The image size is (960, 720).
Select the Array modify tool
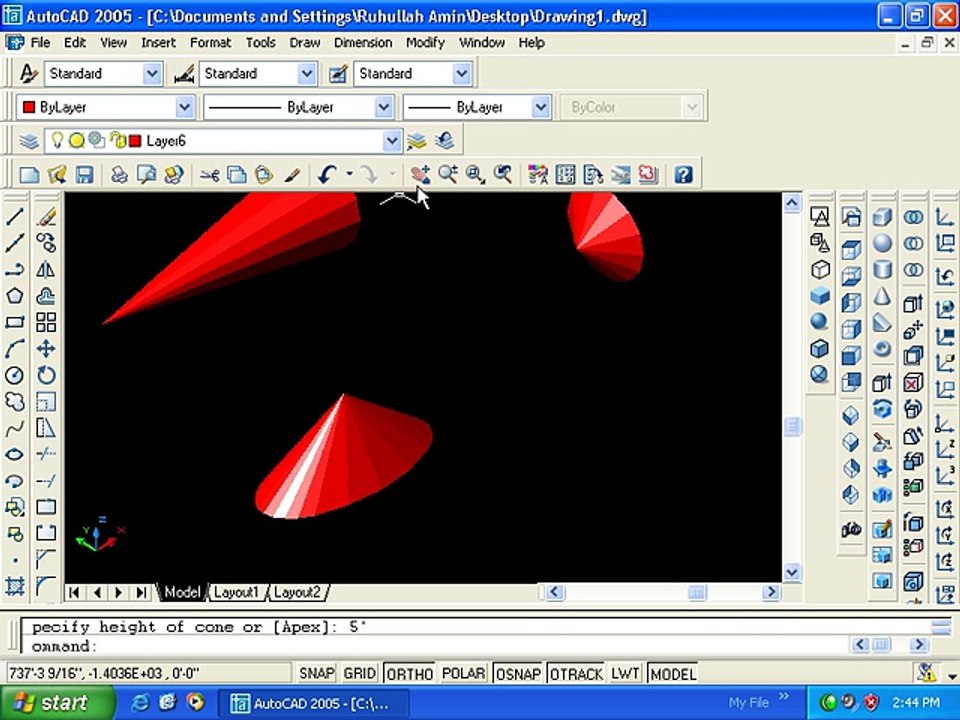(46, 323)
